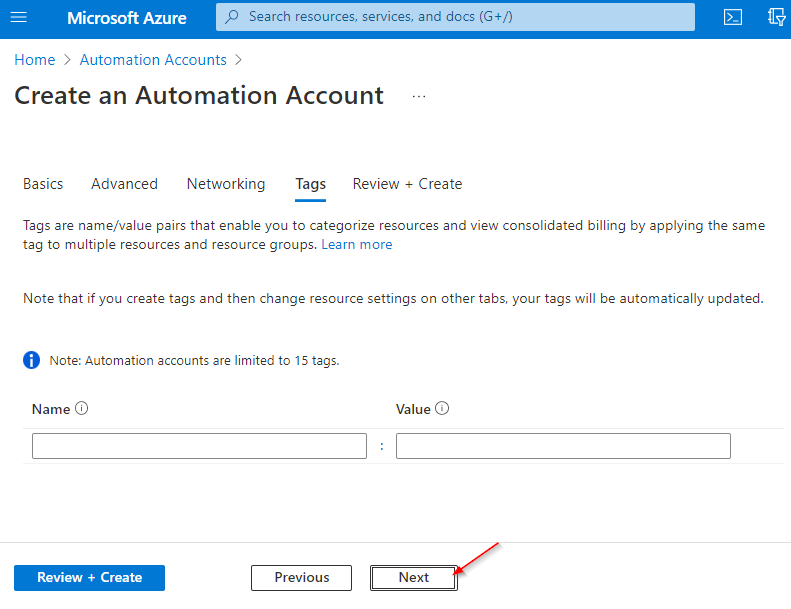Viewport: 791px width, 609px height.
Task: Open the directories and subscriptions filter icon
Action: coord(776,17)
